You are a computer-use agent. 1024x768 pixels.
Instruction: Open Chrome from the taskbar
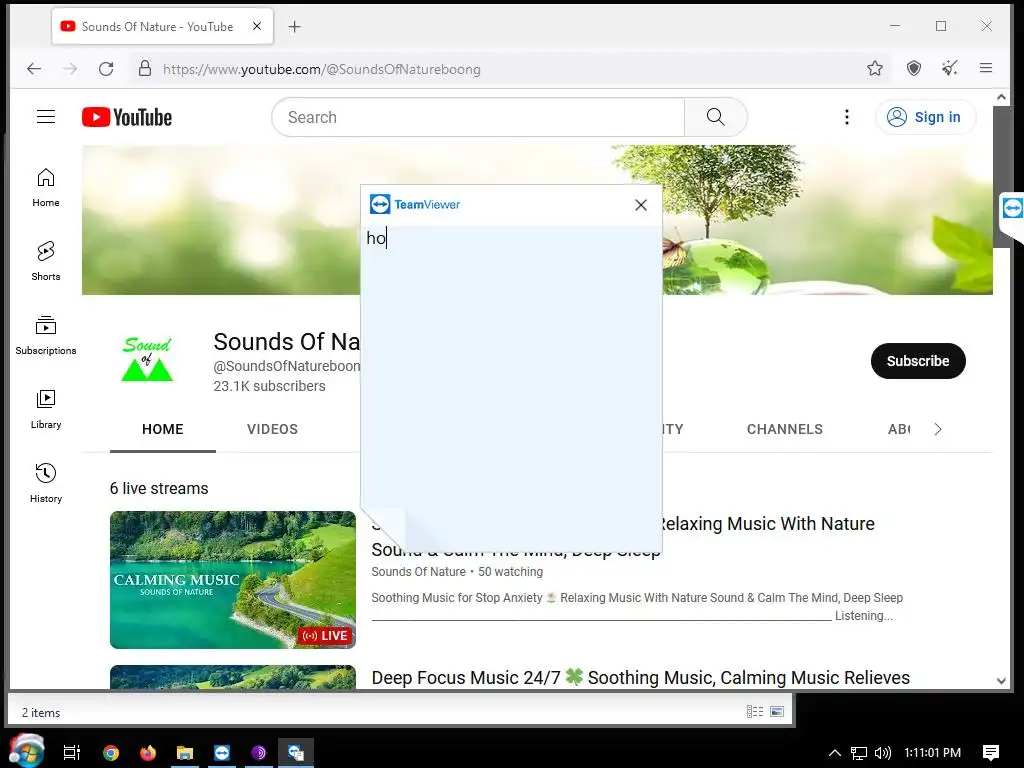[x=111, y=753]
